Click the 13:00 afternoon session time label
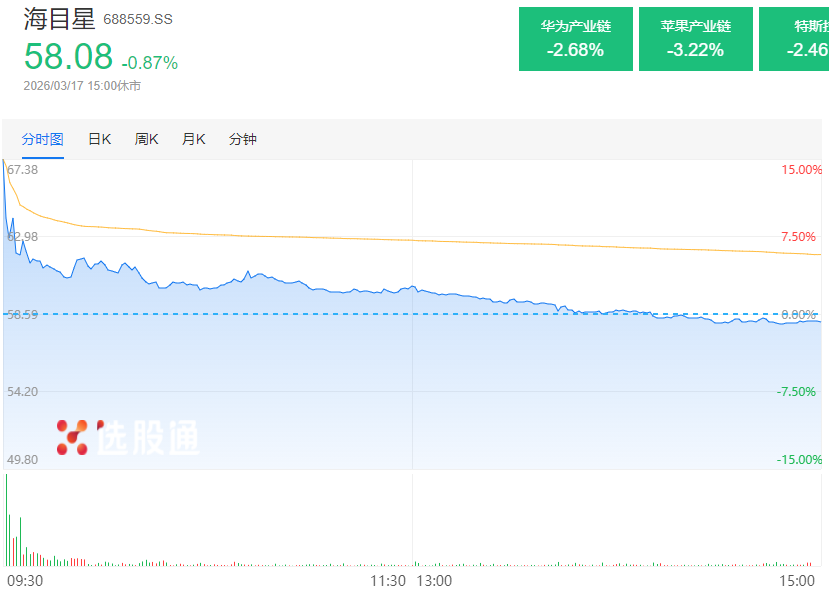This screenshot has width=829, height=594. point(434,580)
